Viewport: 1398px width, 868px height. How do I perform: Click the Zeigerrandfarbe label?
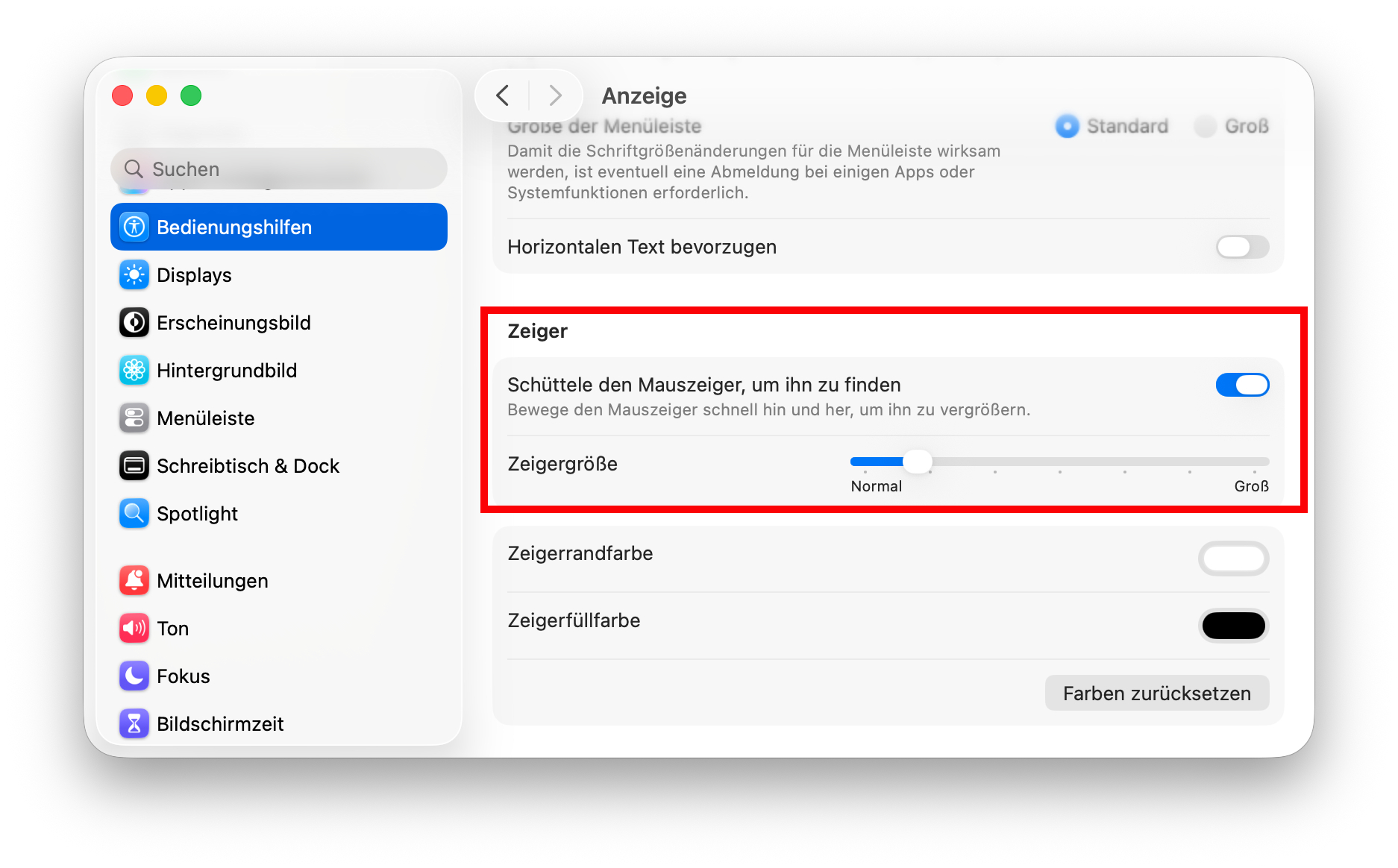[x=580, y=553]
